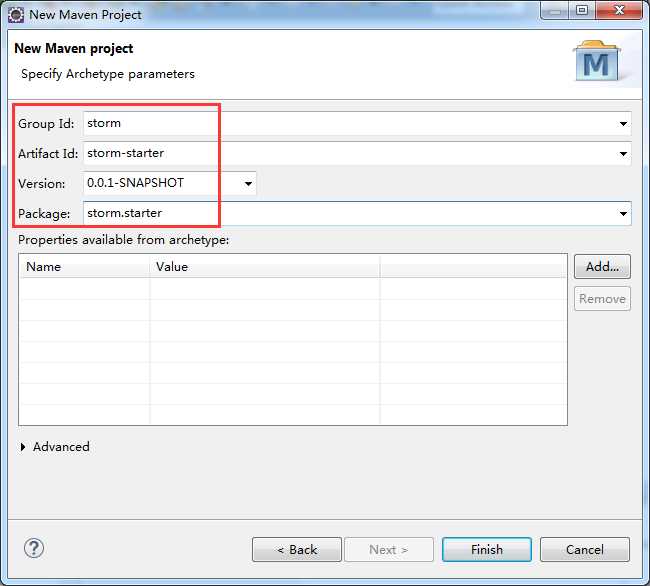The image size is (650, 586).
Task: Click the Value column header
Action: (x=264, y=266)
